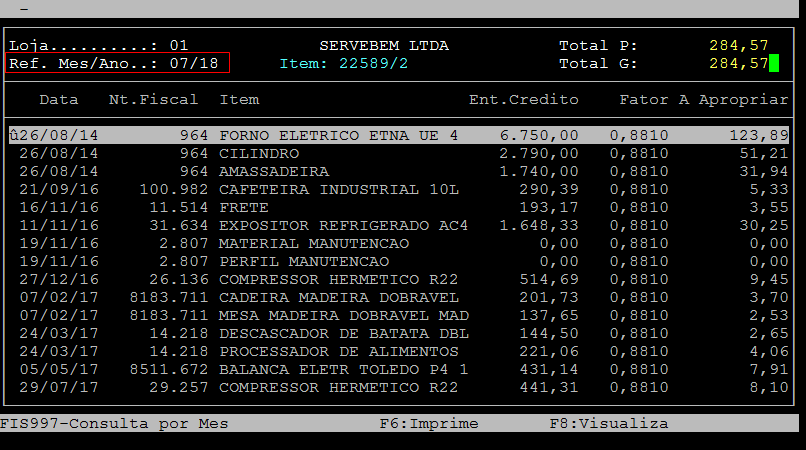806x450 pixels.
Task: Select the CAFETEIRA INDUSTRIAL 10L row
Action: coord(338,189)
